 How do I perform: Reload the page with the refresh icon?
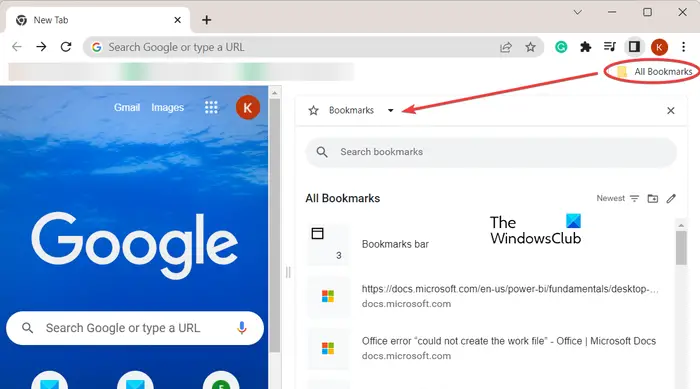[x=66, y=47]
